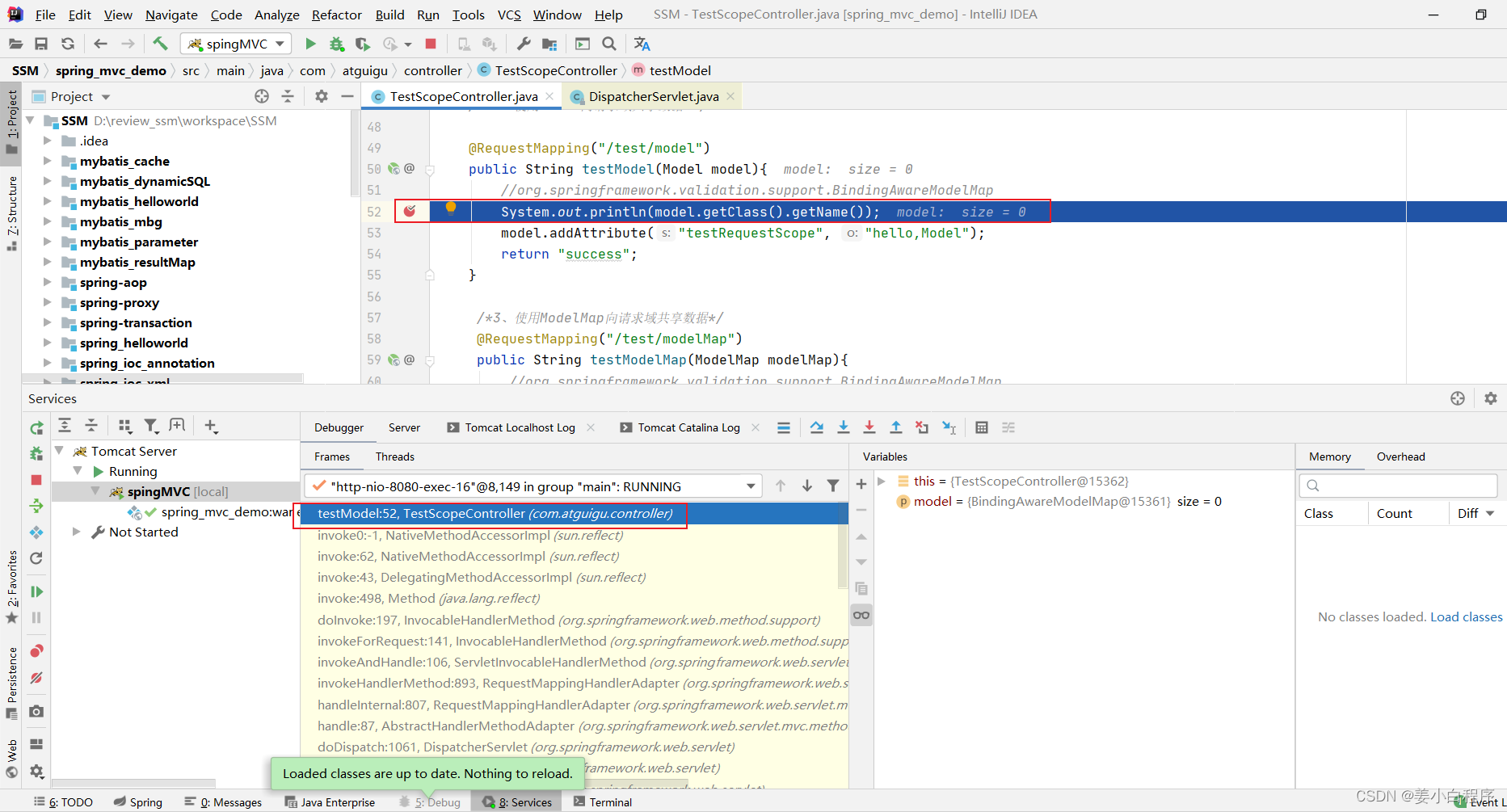Viewport: 1507px width, 812px height.
Task: Click the Resume Program icon in Services sidebar
Action: point(36,591)
